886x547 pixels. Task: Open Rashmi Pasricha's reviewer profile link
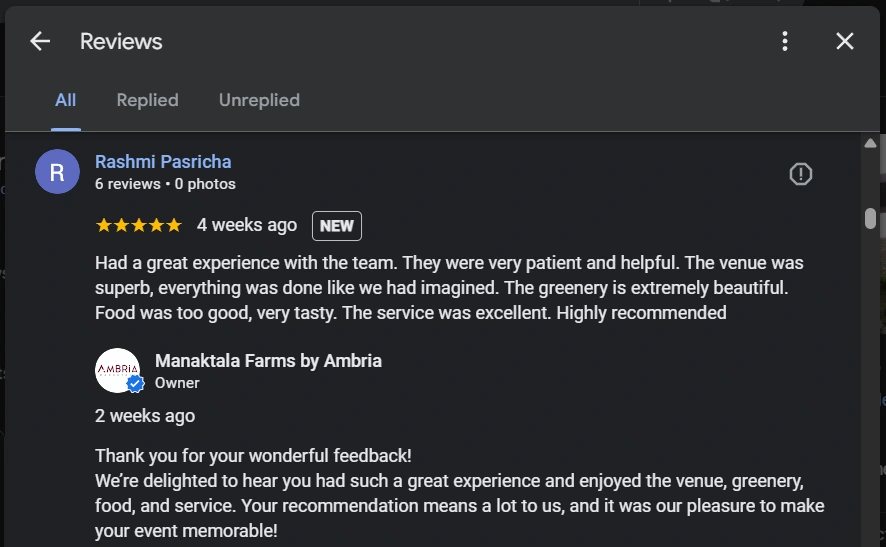pos(163,162)
